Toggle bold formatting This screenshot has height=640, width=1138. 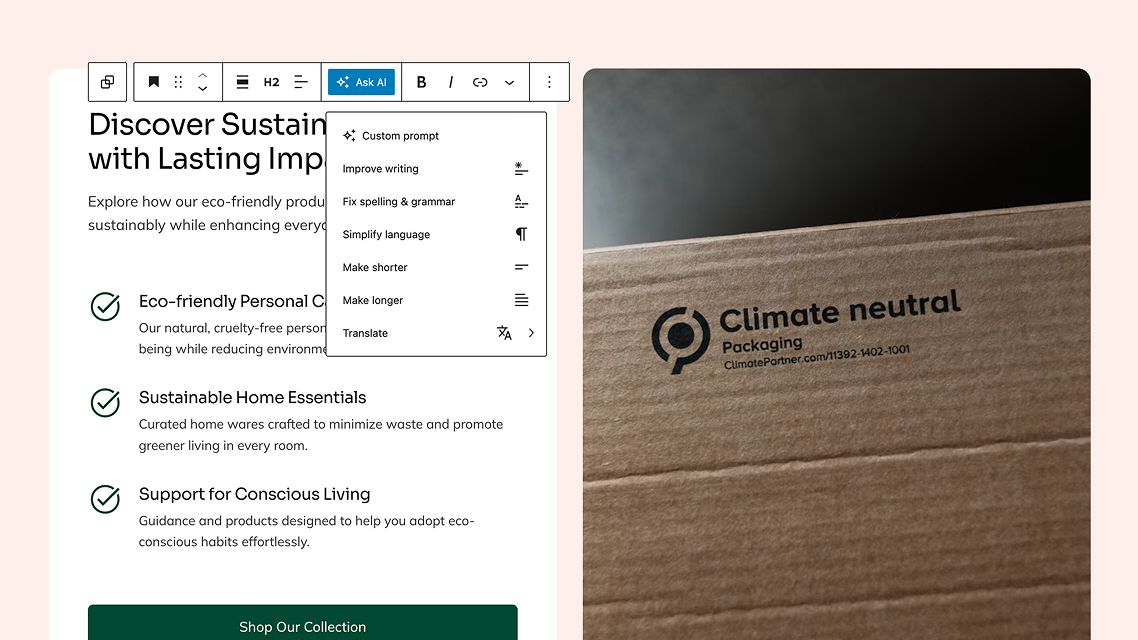pyautogui.click(x=421, y=82)
